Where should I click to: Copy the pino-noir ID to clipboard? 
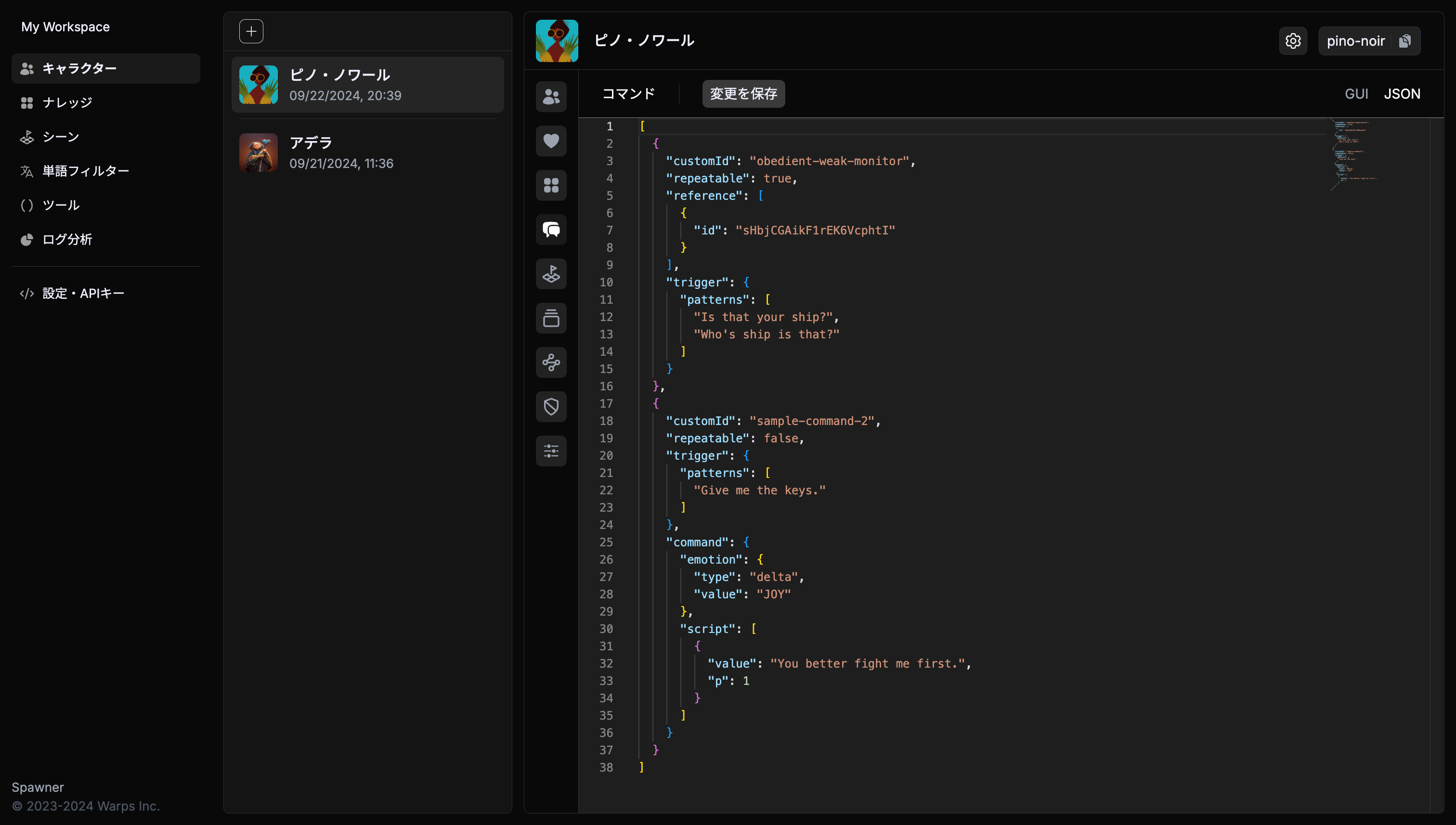click(1405, 41)
